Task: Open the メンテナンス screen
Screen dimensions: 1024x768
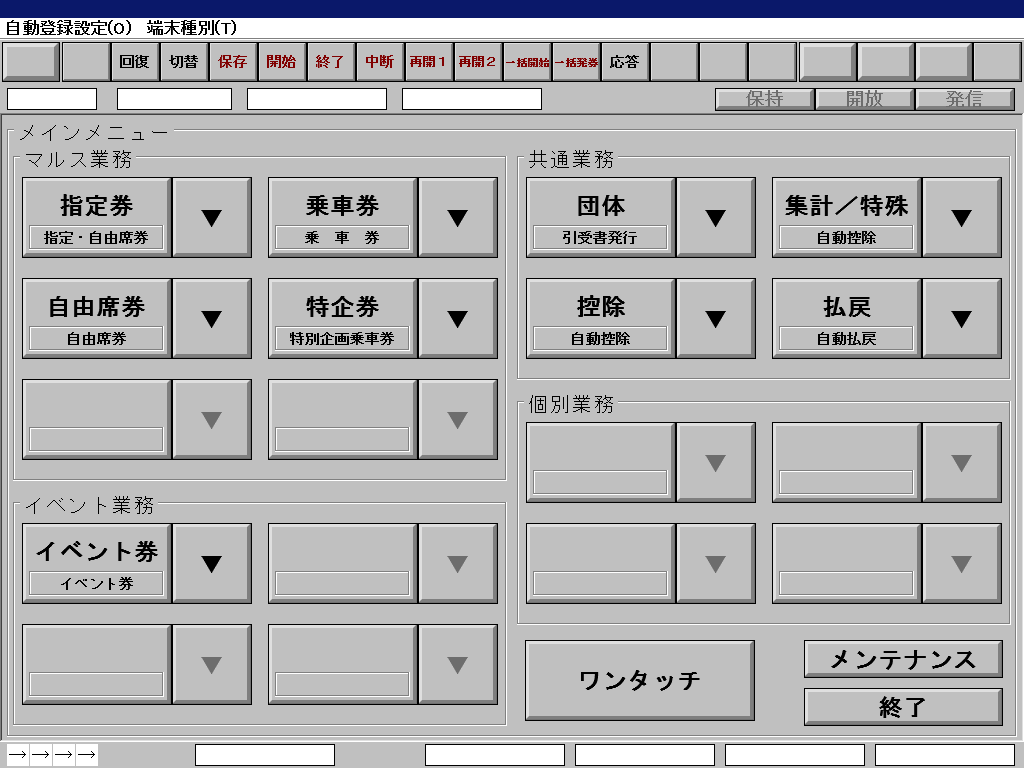Action: coord(903,659)
